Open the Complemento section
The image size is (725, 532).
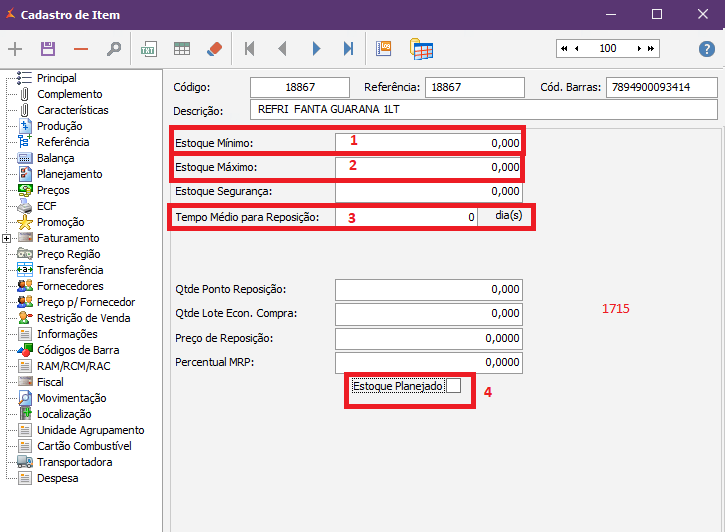69,94
